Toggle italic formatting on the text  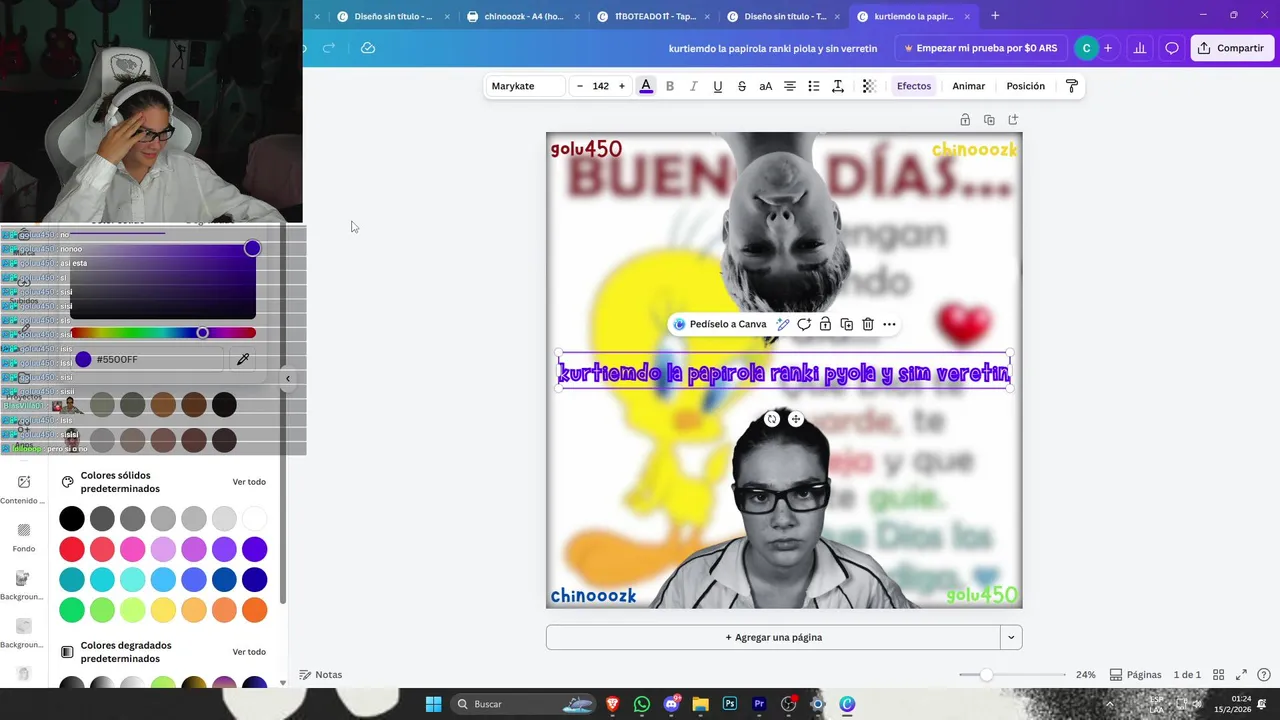pyautogui.click(x=694, y=86)
